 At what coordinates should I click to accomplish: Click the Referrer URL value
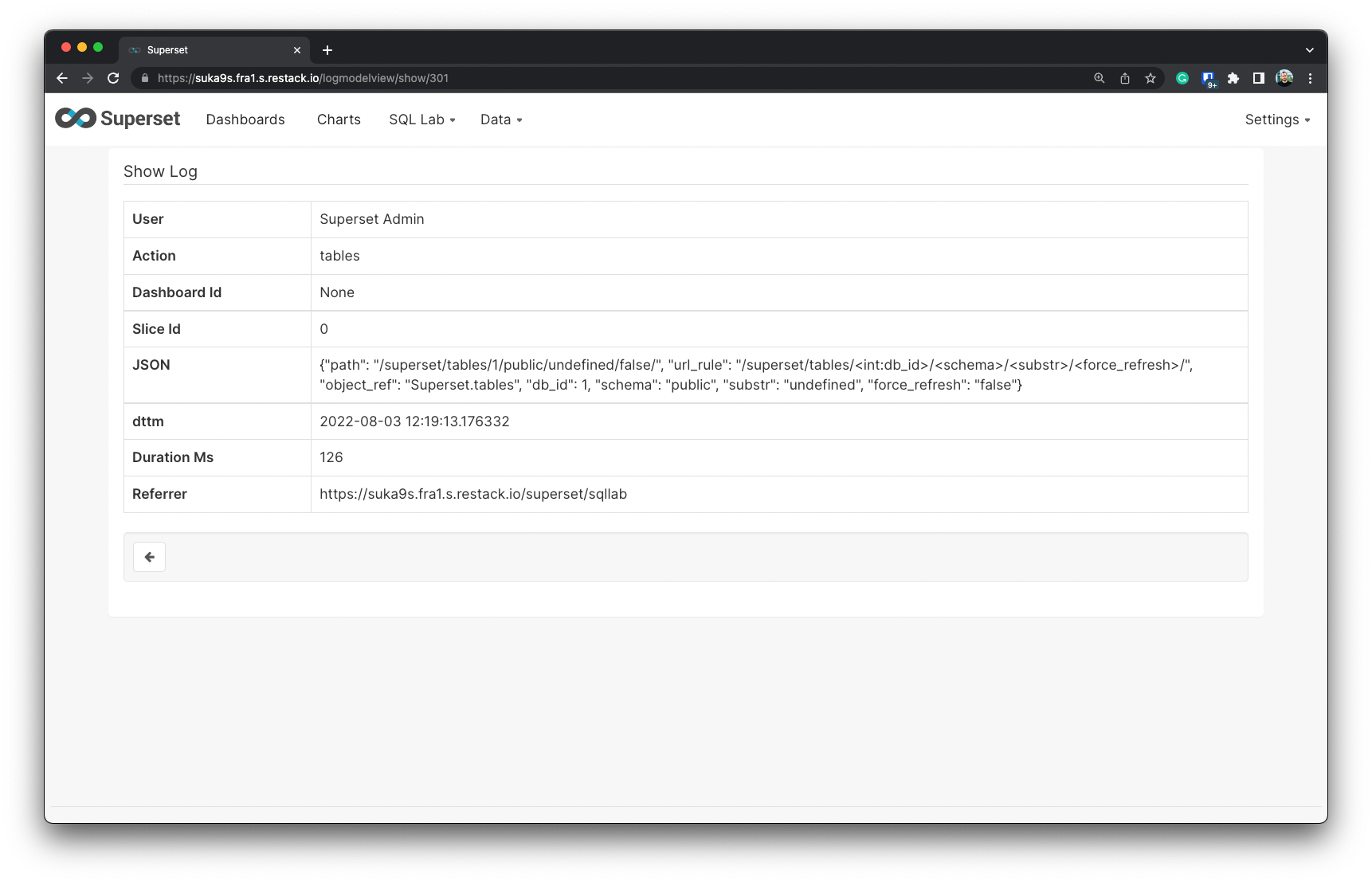coord(473,494)
